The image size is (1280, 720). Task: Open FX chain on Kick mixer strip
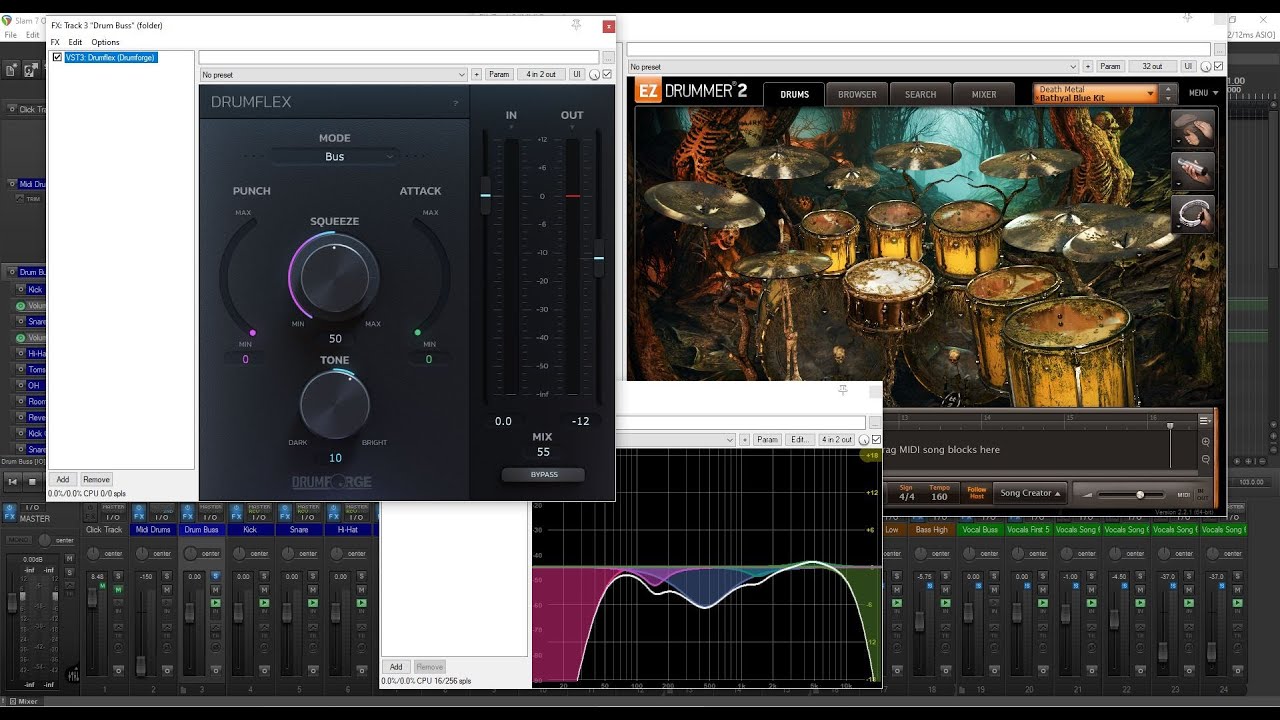tap(238, 517)
